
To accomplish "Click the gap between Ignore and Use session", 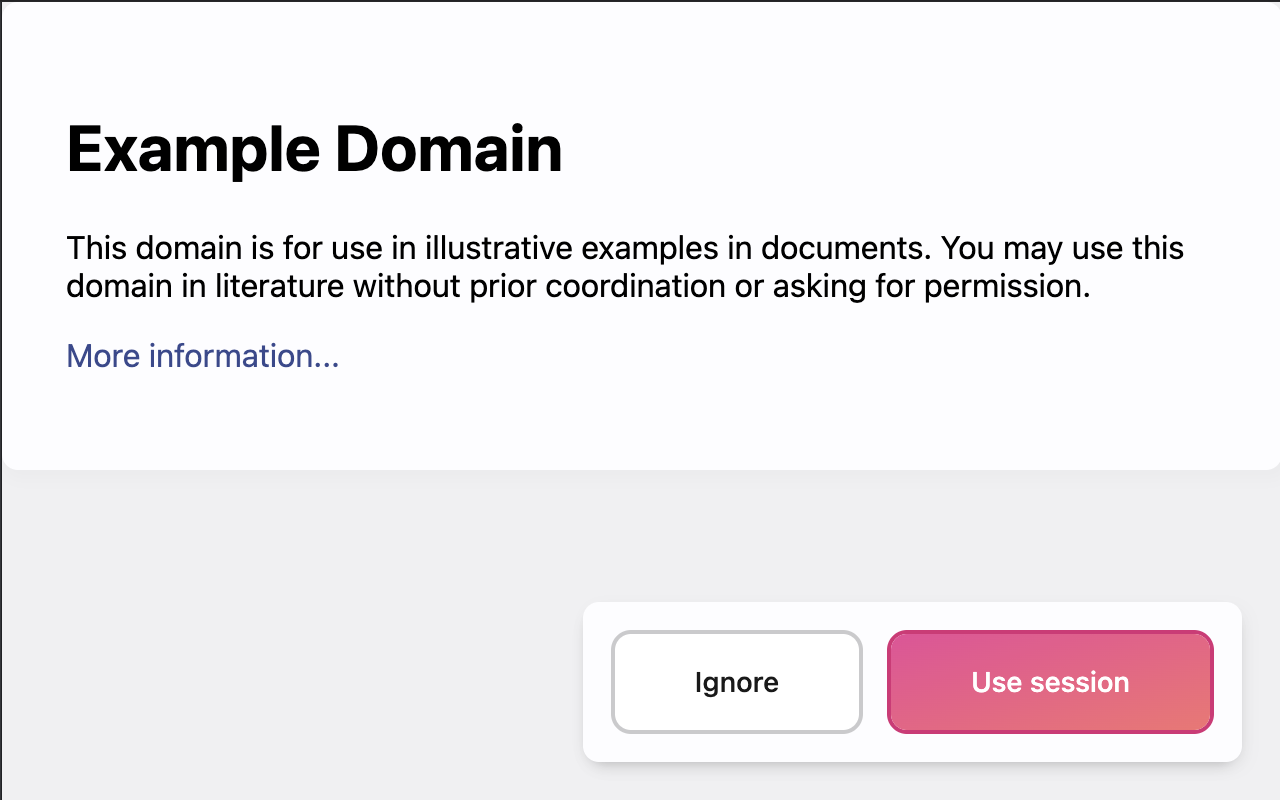I will 875,682.
